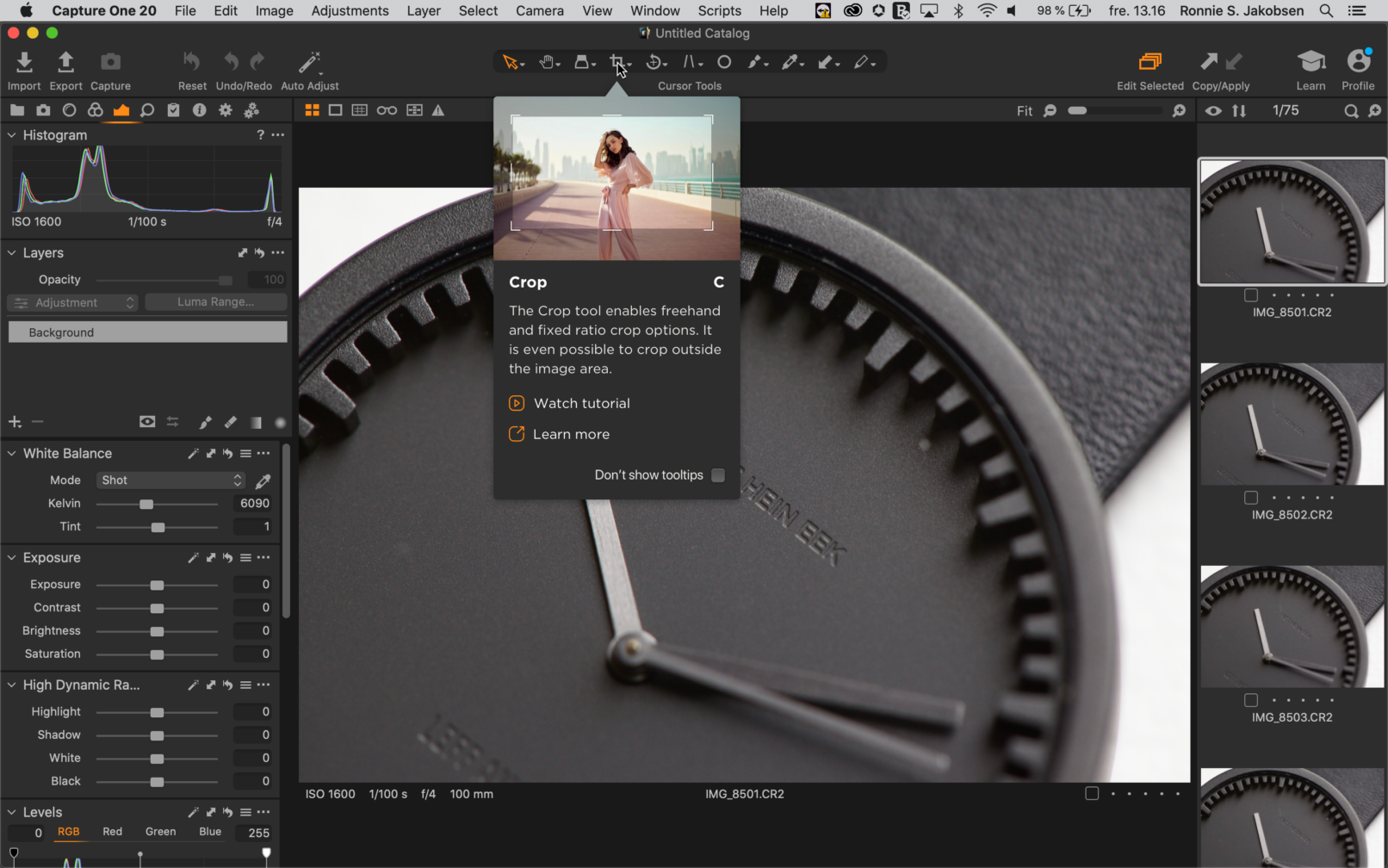Open the White Balance Mode dropdown
Screen dimensions: 1388x868
tap(170, 480)
